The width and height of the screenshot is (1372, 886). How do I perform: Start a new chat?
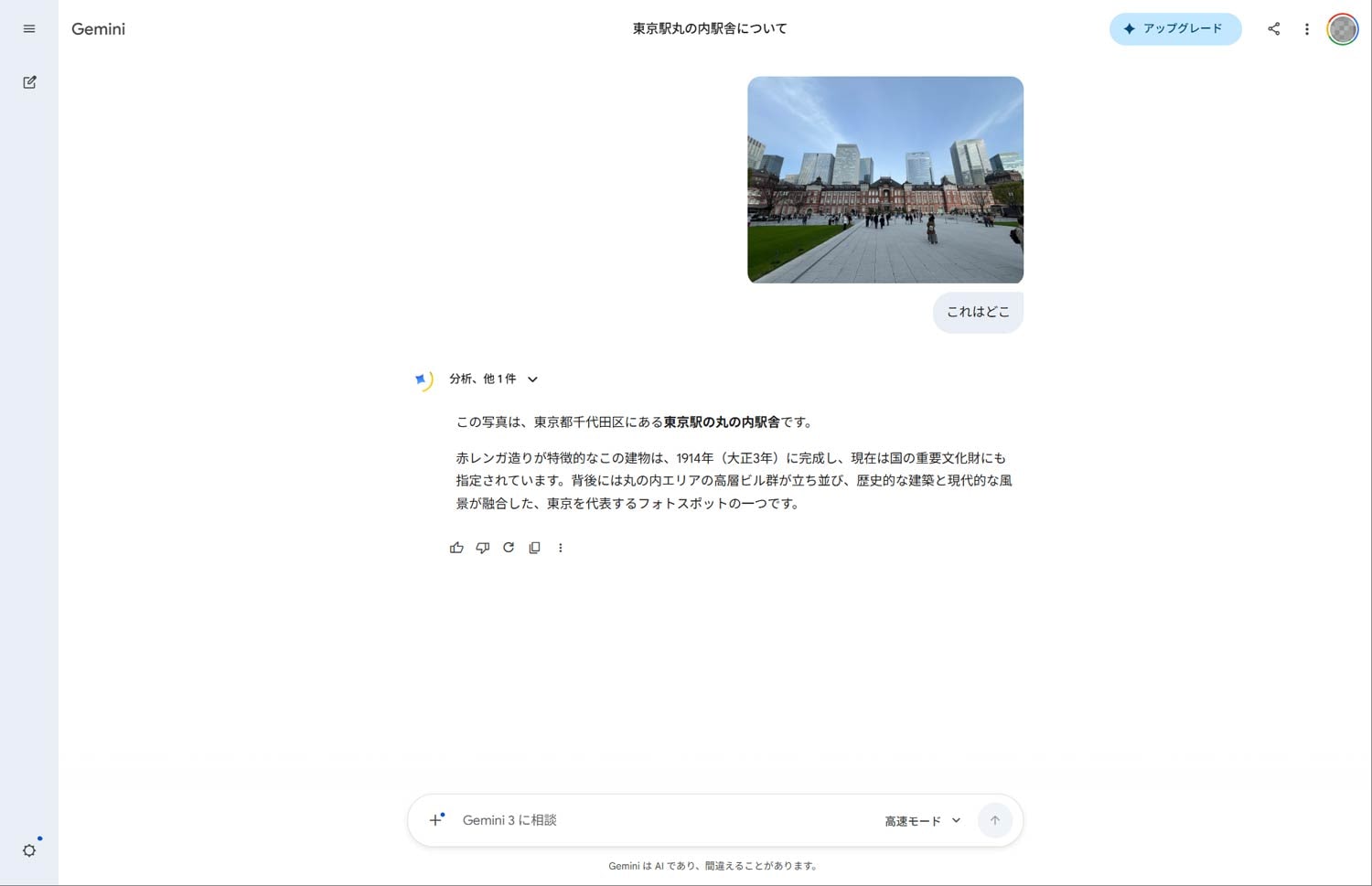(28, 81)
